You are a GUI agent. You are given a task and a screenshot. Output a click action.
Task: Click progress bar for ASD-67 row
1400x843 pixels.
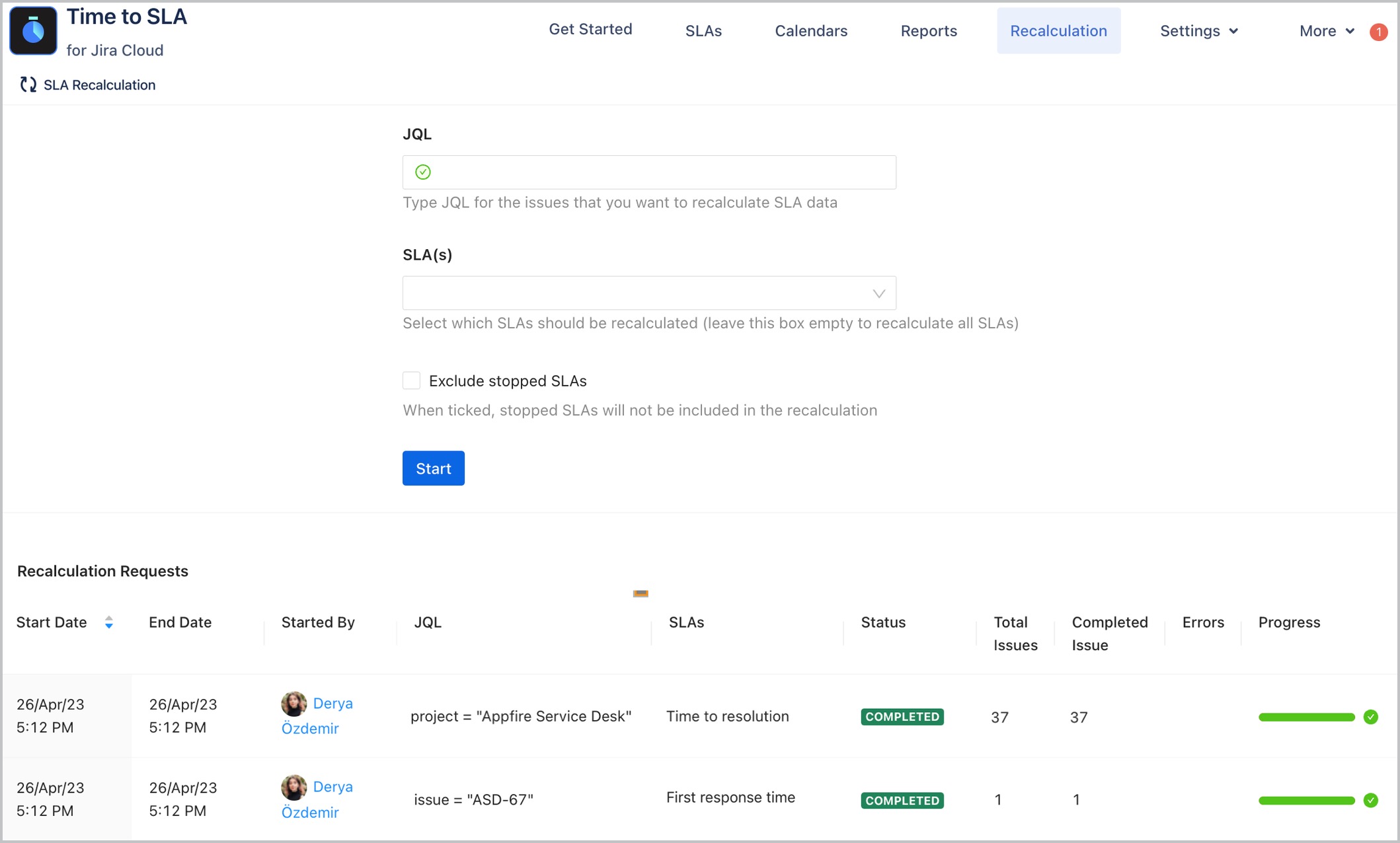coord(1307,801)
